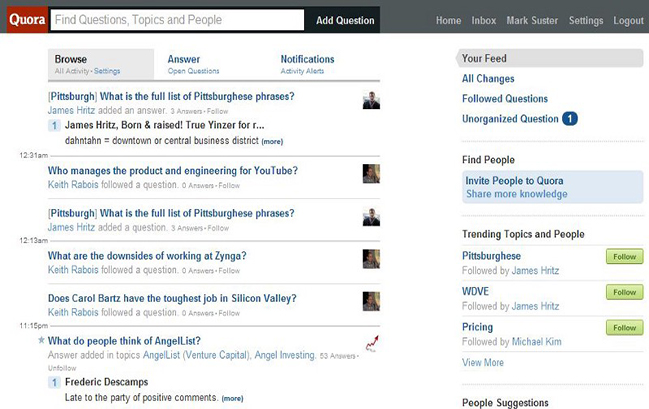Open 'Does Carol Bartz have the toughest job' question
Screen dimensions: 649x409
(x=172, y=298)
